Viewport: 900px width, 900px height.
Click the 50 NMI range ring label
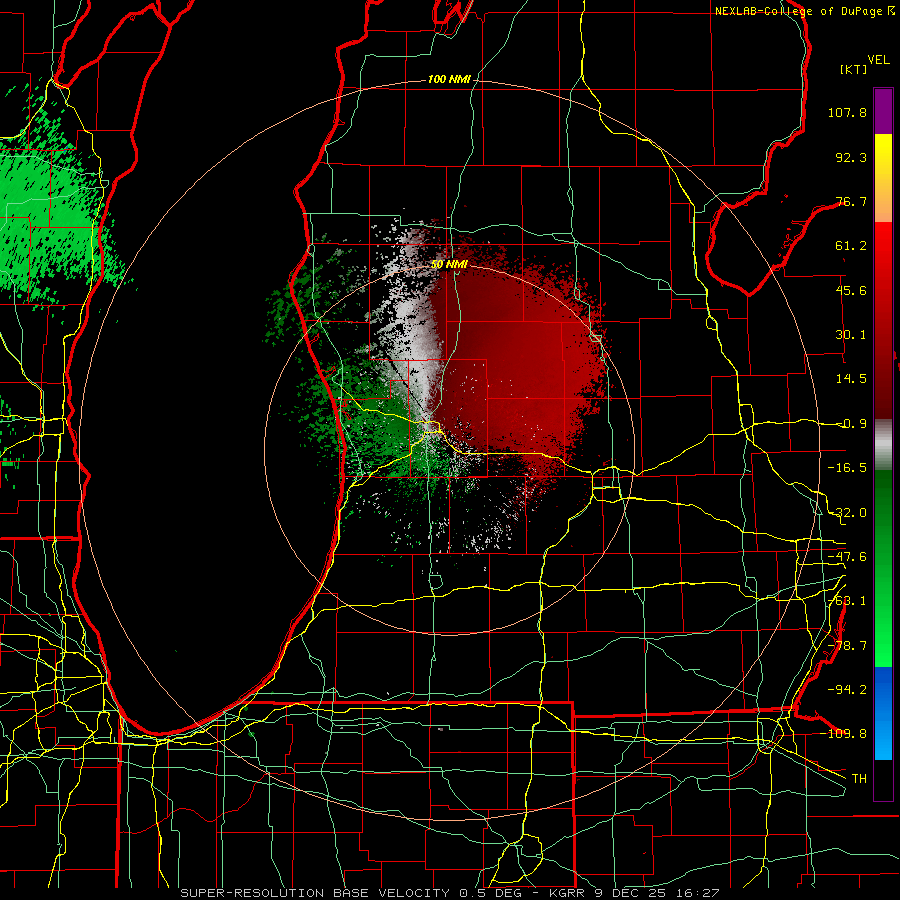449,265
